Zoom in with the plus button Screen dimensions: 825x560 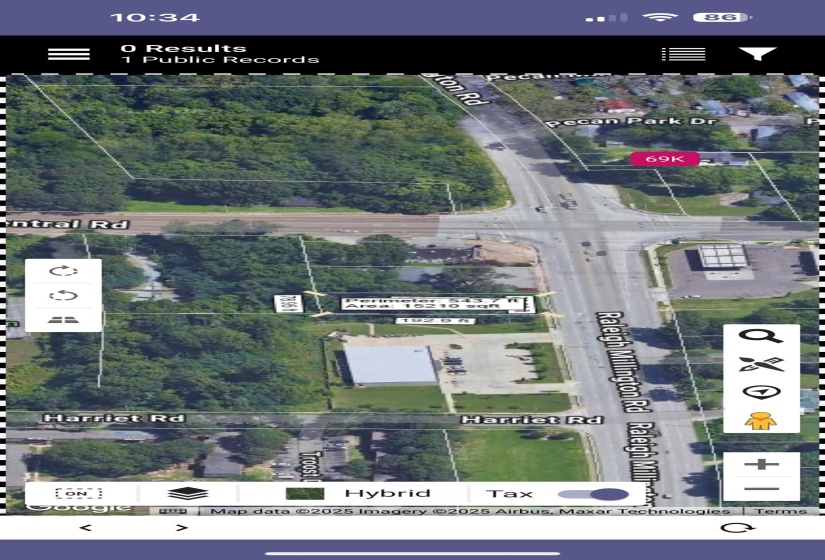pos(761,464)
